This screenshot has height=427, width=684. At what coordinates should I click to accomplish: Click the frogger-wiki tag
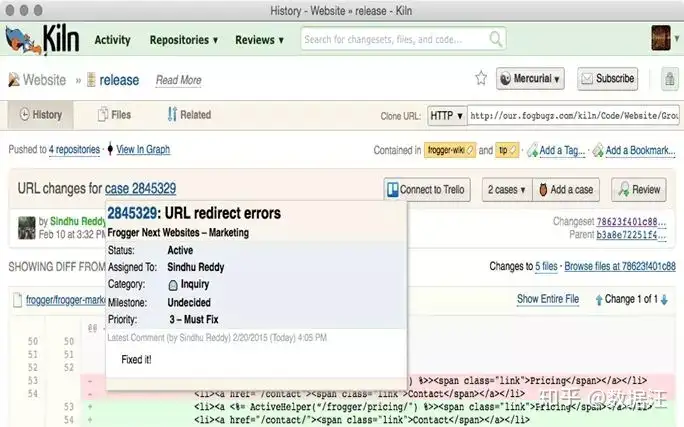click(449, 150)
